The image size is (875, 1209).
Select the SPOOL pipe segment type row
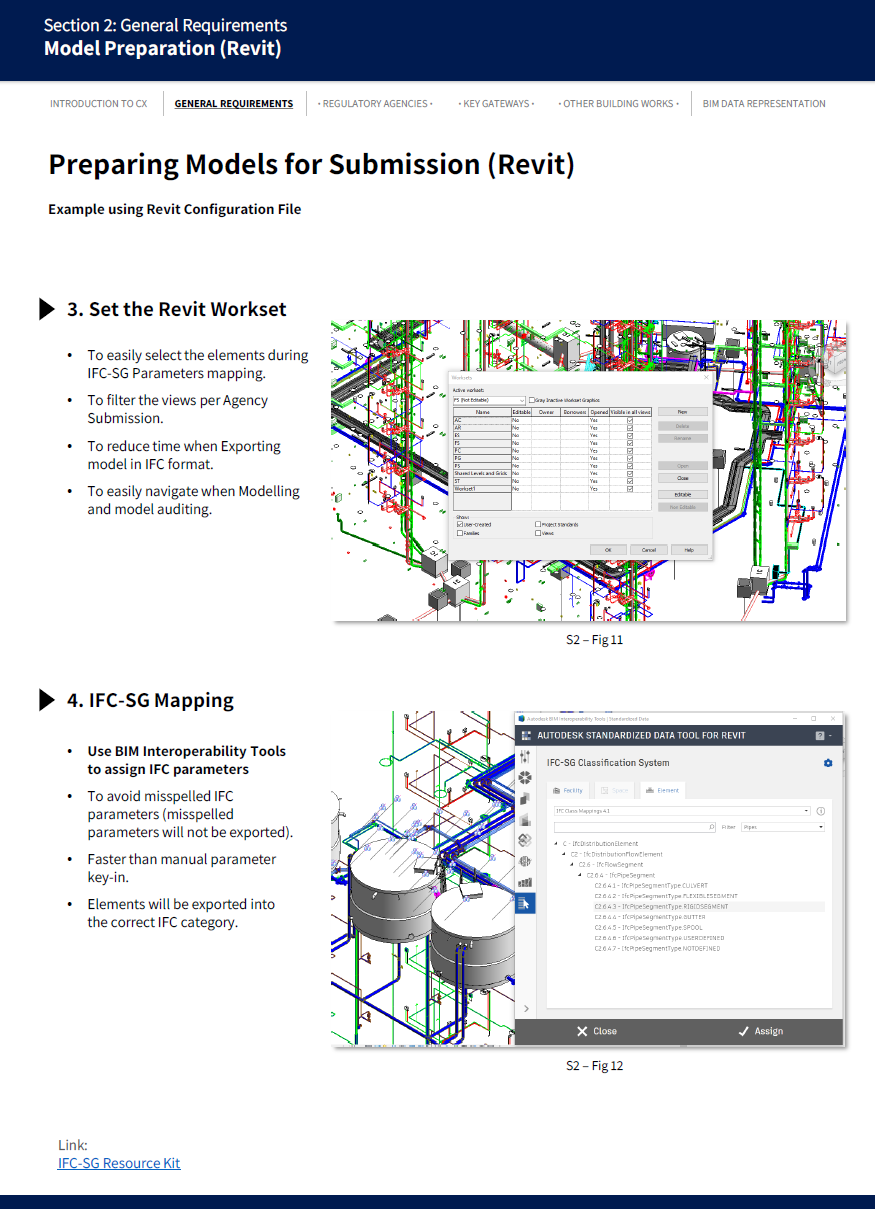[649, 927]
